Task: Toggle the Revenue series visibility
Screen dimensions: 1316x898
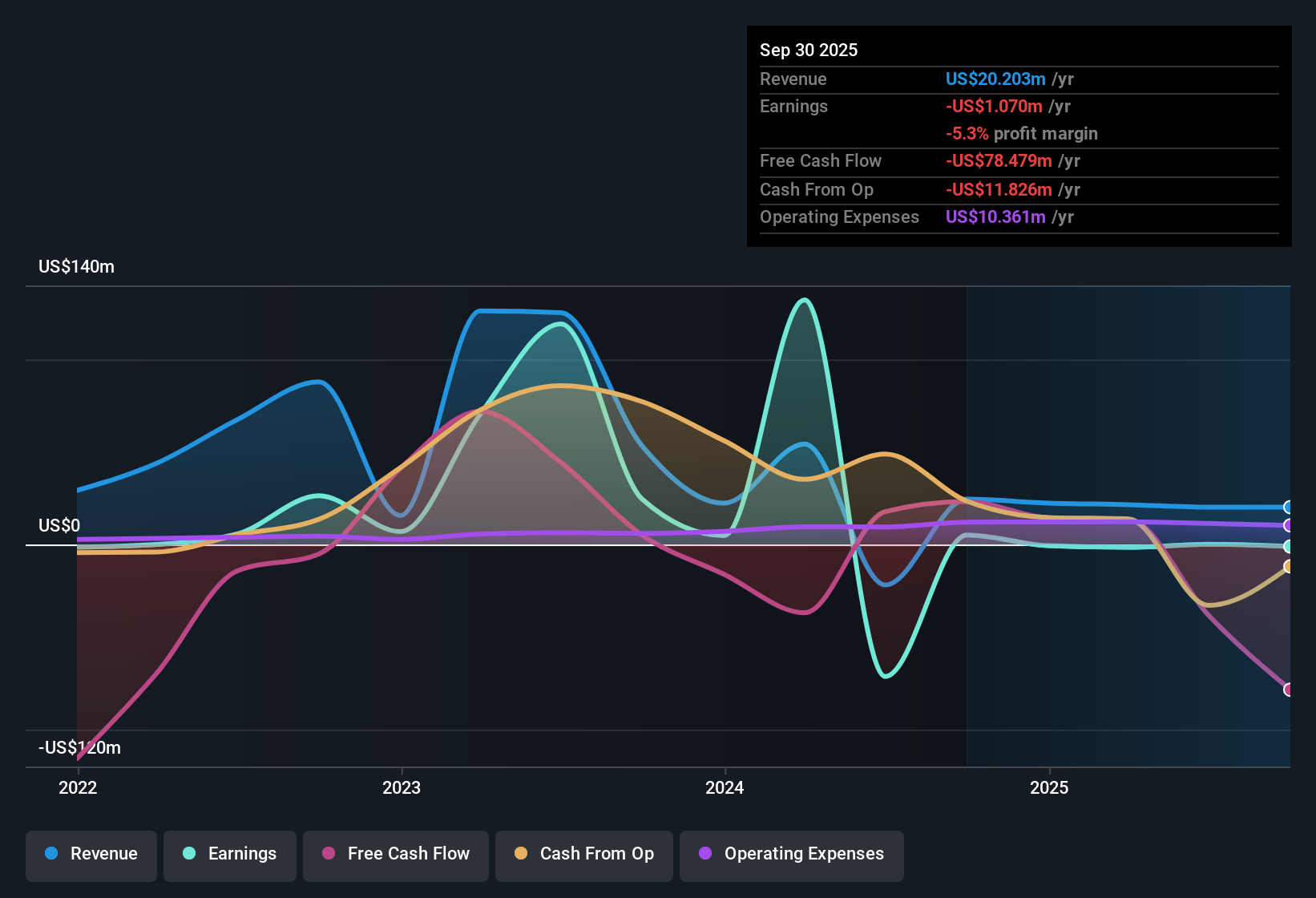Action: click(91, 854)
